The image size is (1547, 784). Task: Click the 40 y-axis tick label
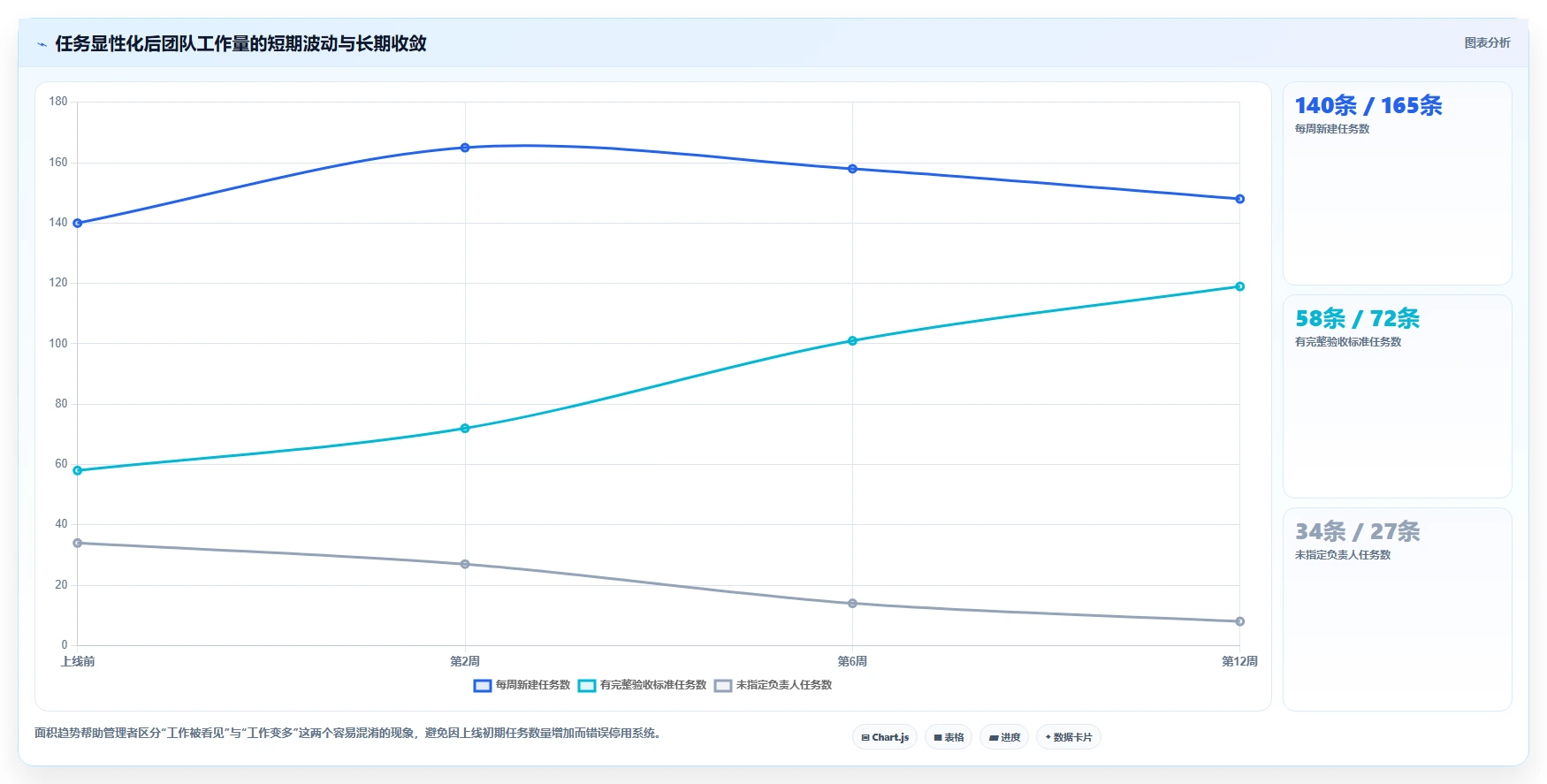(x=61, y=524)
